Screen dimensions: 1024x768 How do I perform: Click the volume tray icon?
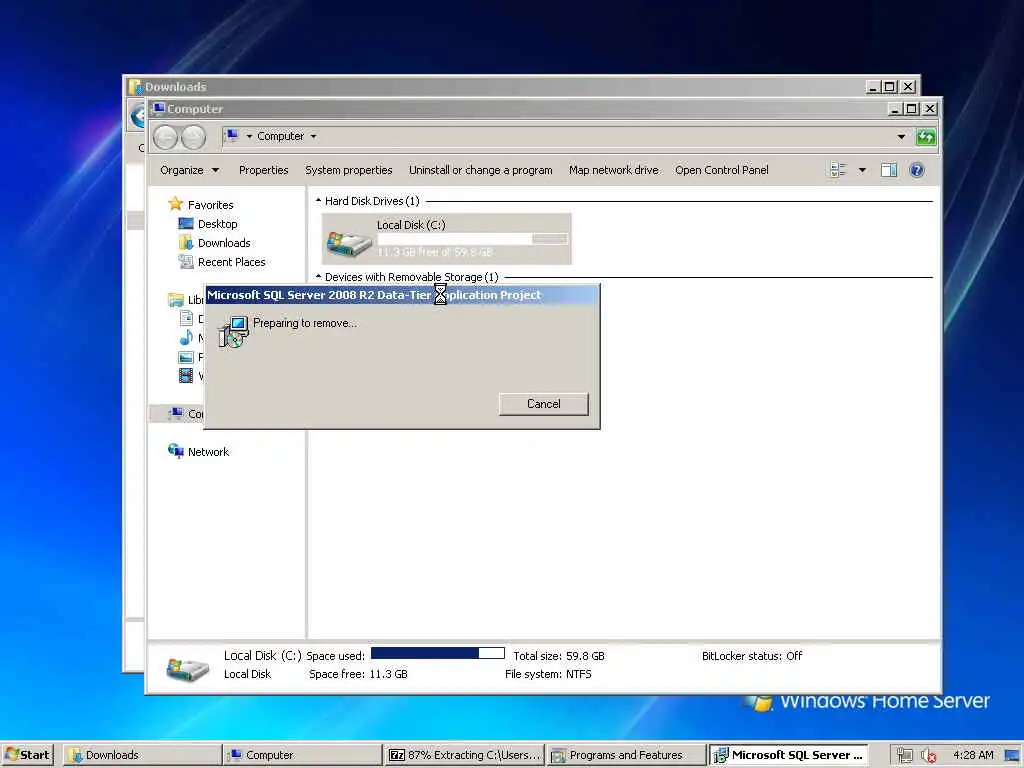pyautogui.click(x=928, y=755)
